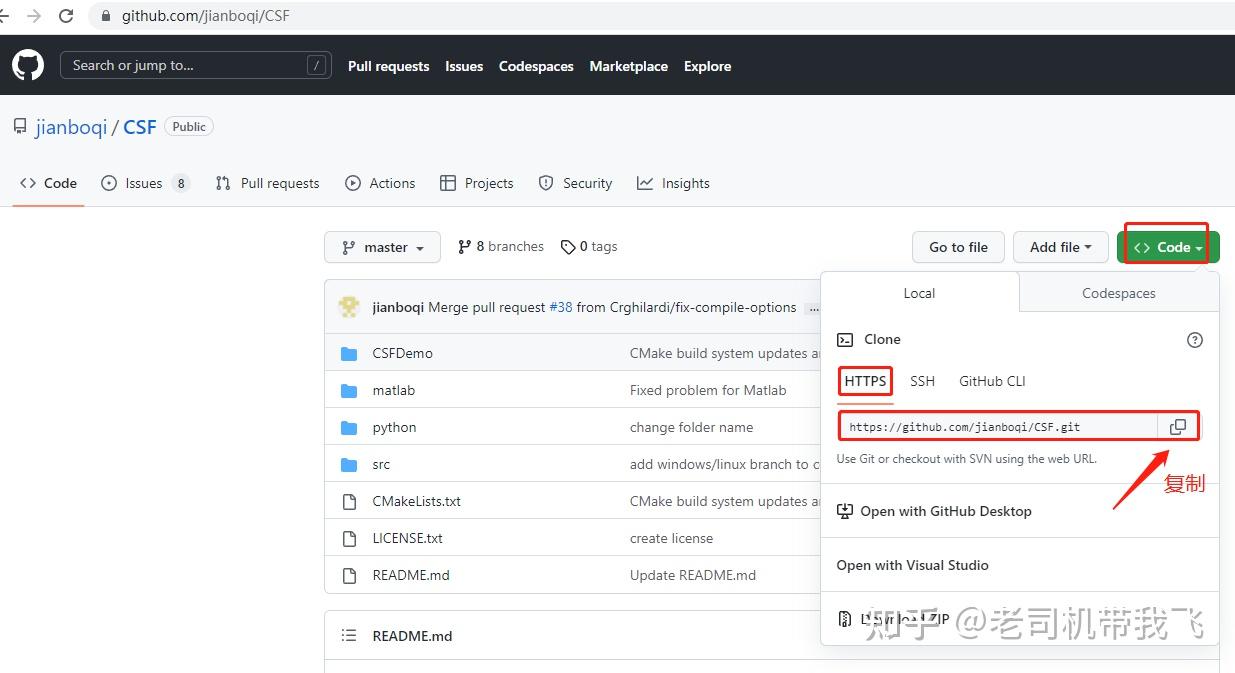Click the README.md list outline icon
The height and width of the screenshot is (673, 1235).
[349, 636]
